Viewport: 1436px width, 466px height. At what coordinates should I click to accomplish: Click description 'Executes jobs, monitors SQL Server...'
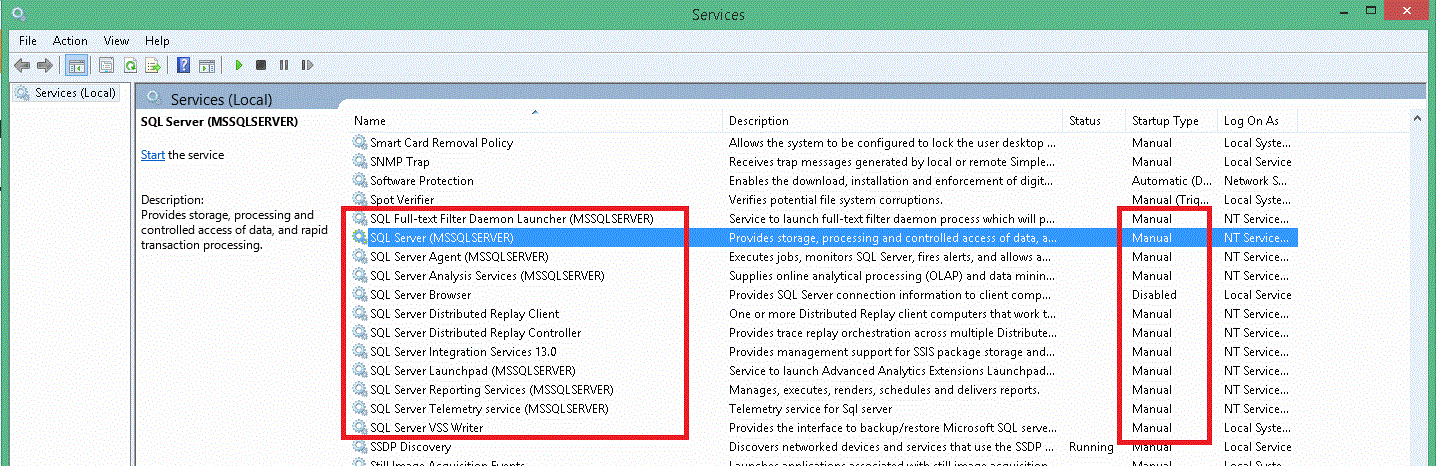[x=892, y=257]
